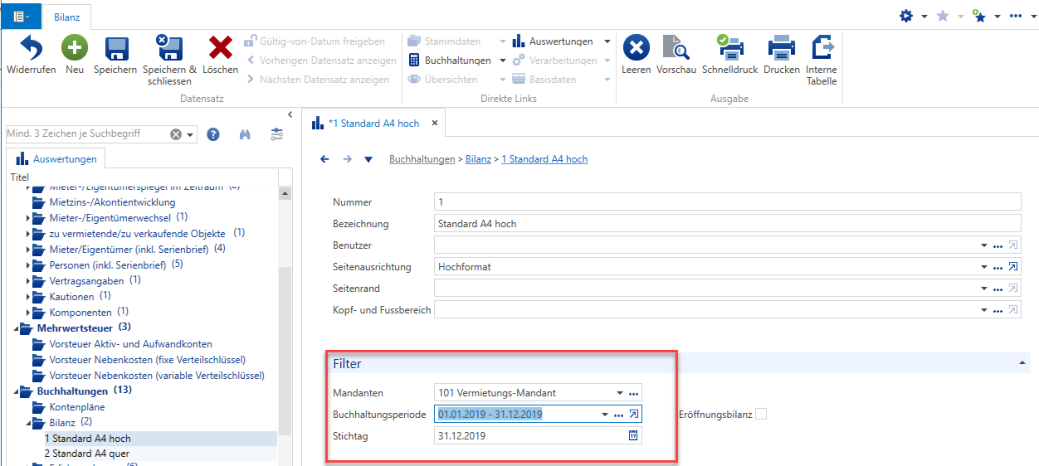This screenshot has height=466, width=1039.
Task: Collapse the Filter section arrow
Action: [1023, 363]
